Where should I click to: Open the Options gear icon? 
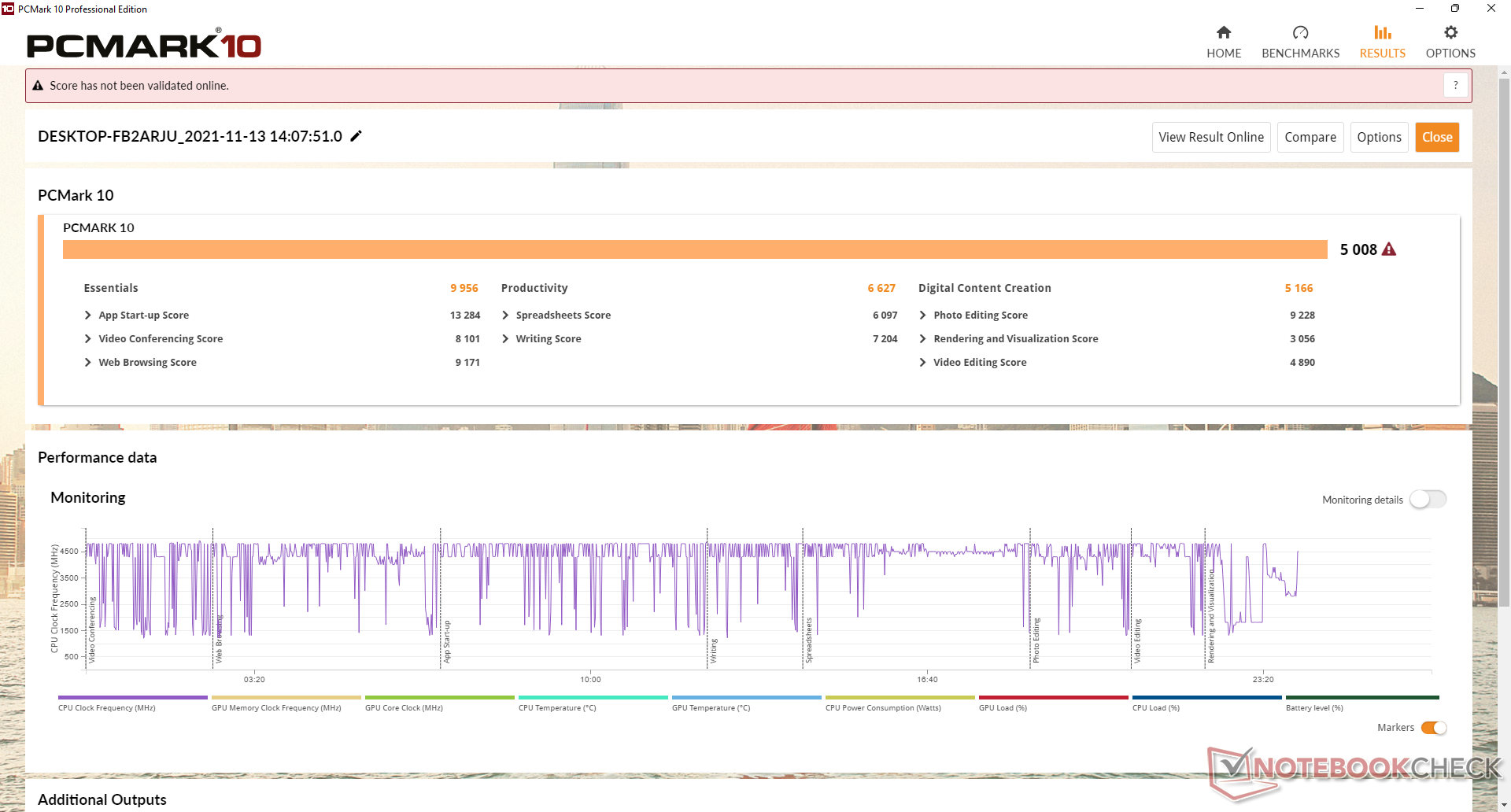[1450, 32]
